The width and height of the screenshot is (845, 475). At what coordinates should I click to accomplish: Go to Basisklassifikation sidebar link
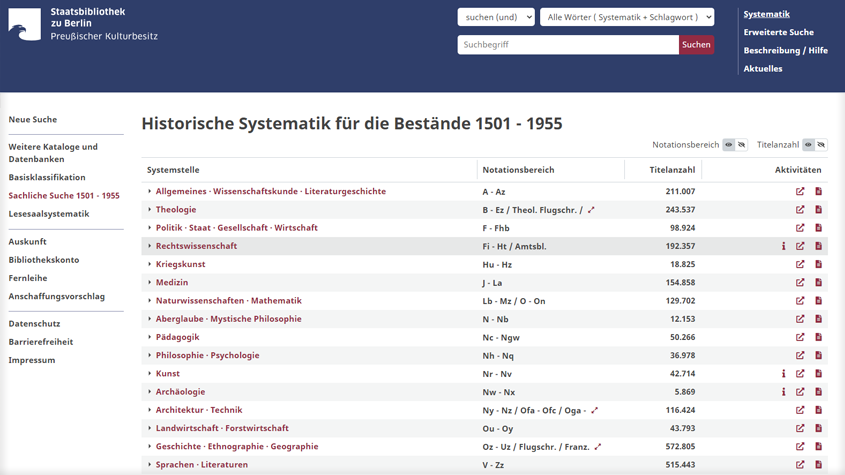pyautogui.click(x=47, y=177)
